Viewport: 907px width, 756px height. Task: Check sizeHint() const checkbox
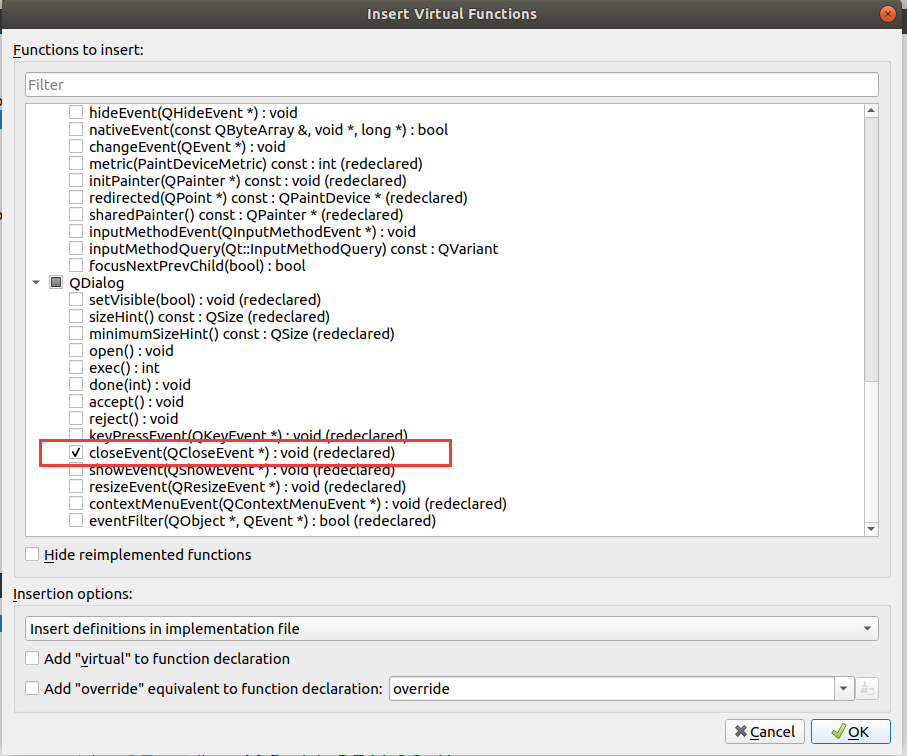(x=76, y=316)
